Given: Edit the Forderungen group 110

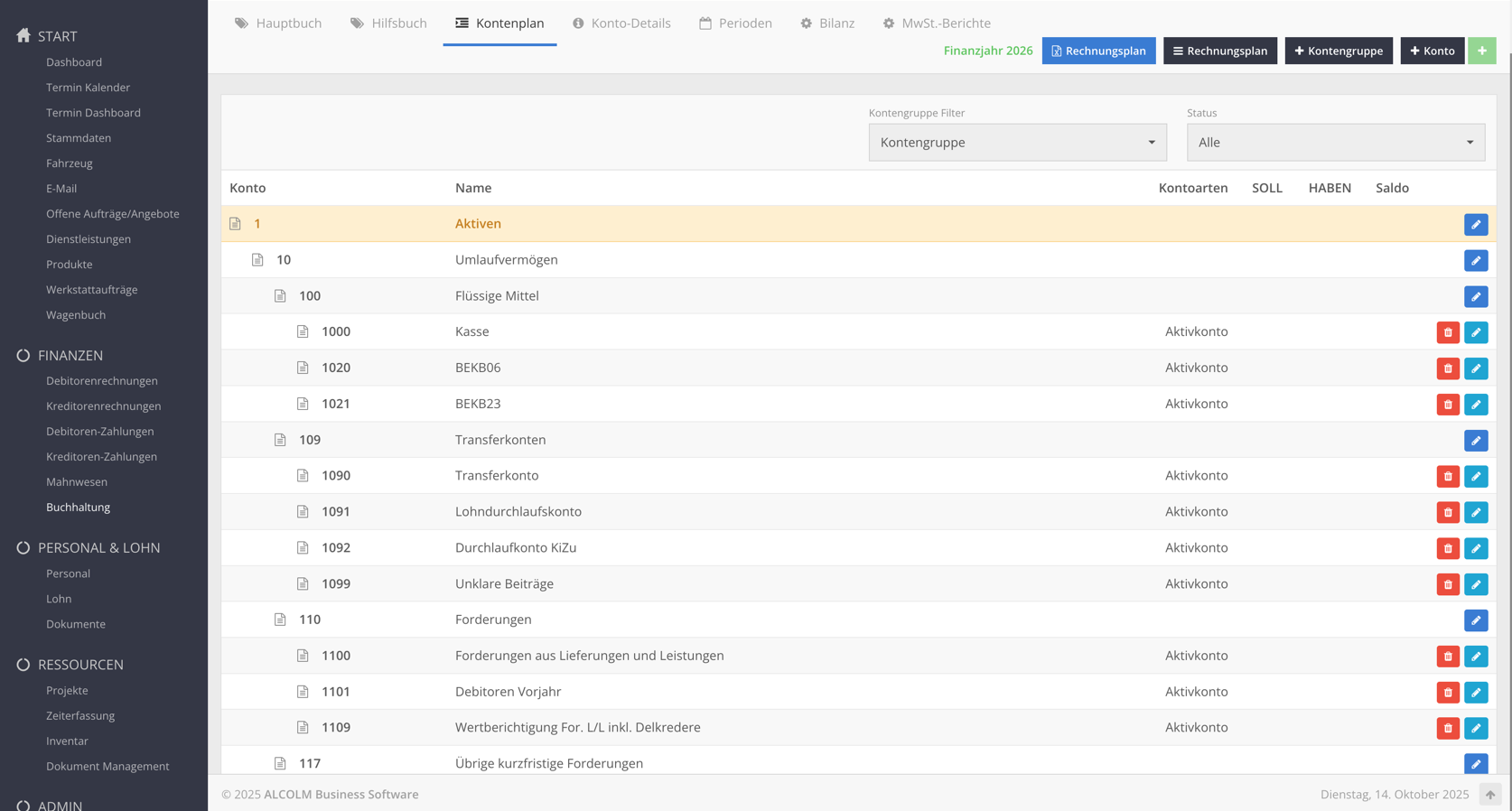Looking at the screenshot, I should (x=1475, y=620).
